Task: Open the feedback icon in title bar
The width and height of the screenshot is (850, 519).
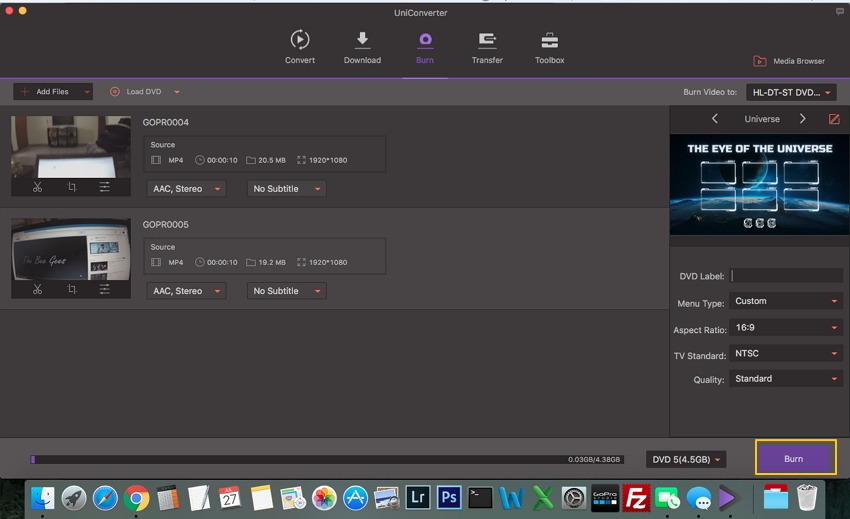Action: point(840,11)
